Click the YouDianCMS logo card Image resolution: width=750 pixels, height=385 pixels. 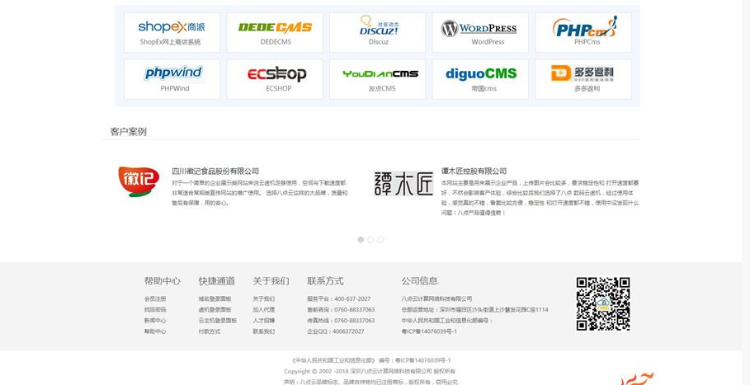point(377,79)
